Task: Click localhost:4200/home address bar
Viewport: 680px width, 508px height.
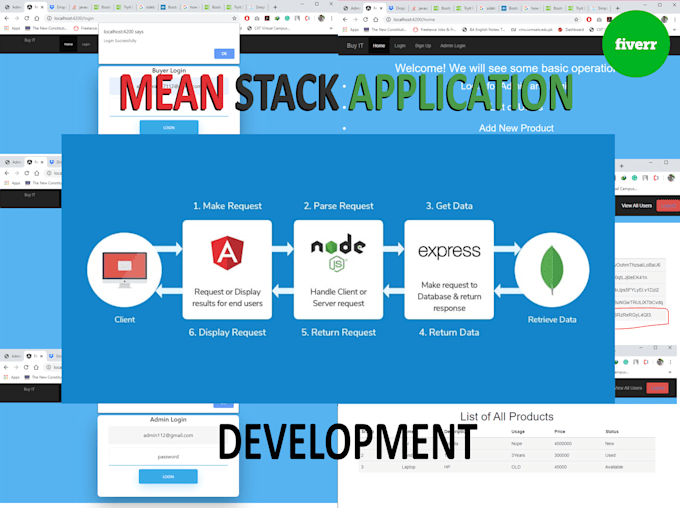Action: 481,20
